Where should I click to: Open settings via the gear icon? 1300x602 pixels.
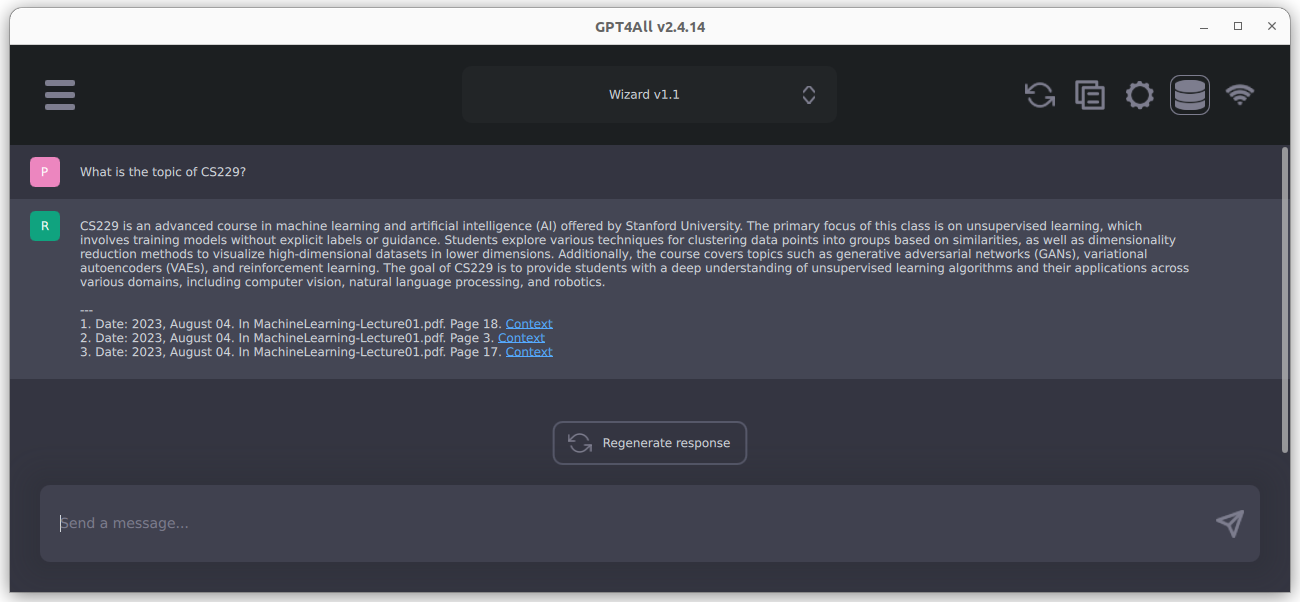(x=1139, y=94)
